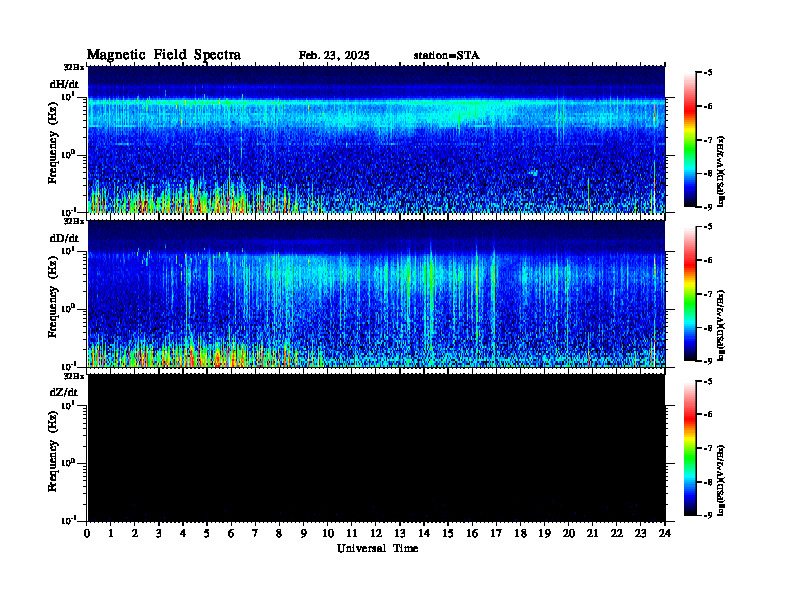
Task: Click the color scale bar beside dZ/dt plot
Action: click(690, 448)
